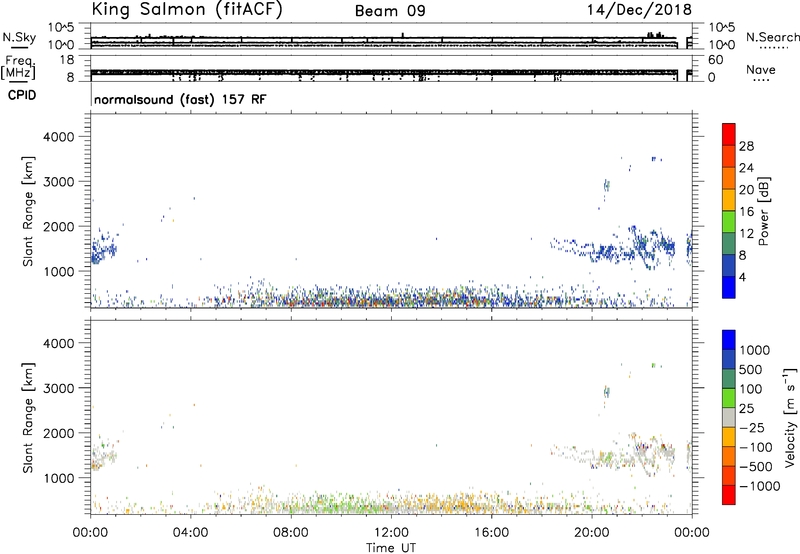Click the '16:00' time axis tick label
The height and width of the screenshot is (554, 800).
(491, 533)
